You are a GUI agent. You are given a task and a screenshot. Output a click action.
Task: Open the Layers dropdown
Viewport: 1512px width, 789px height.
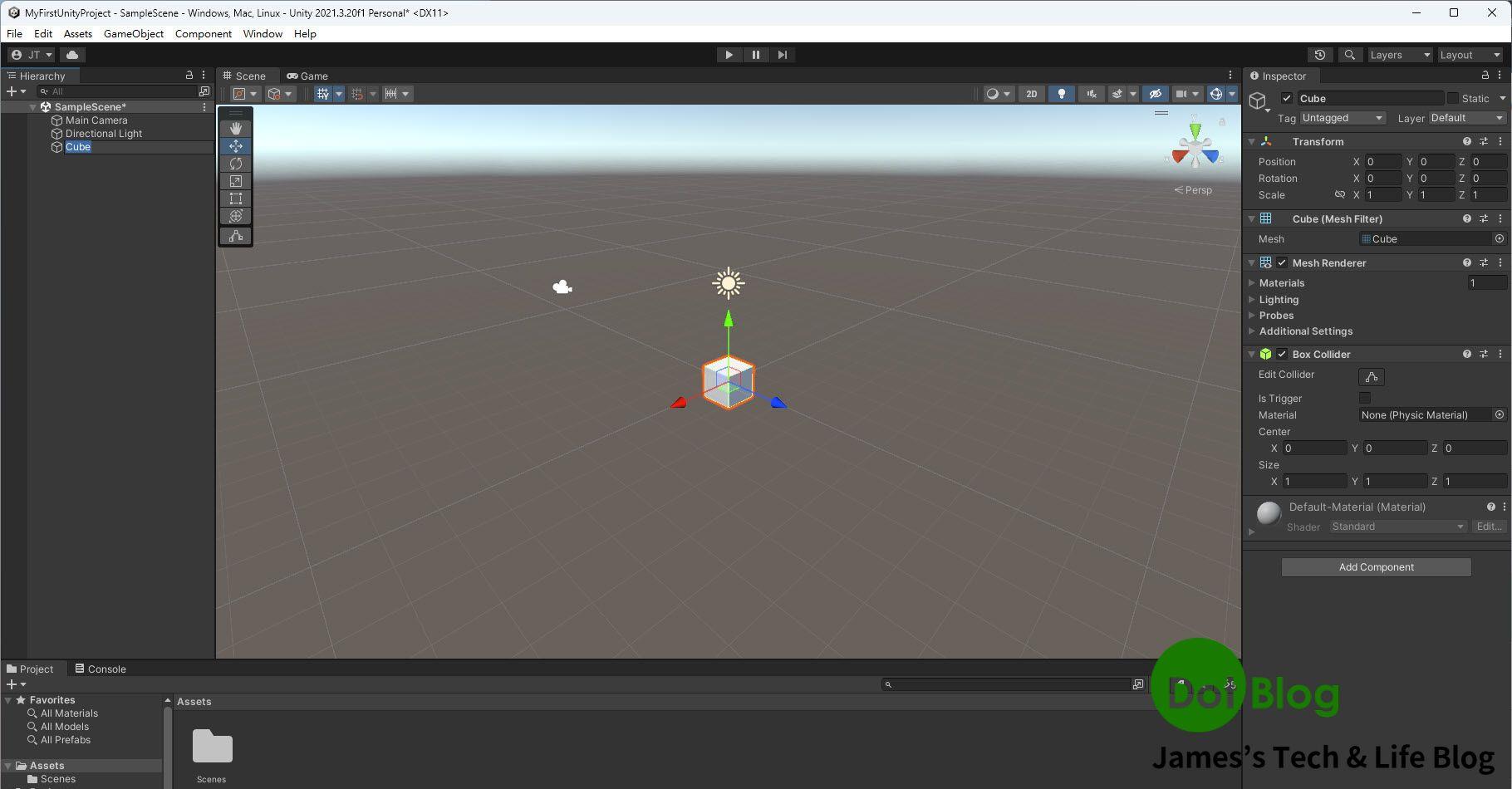(x=1400, y=54)
